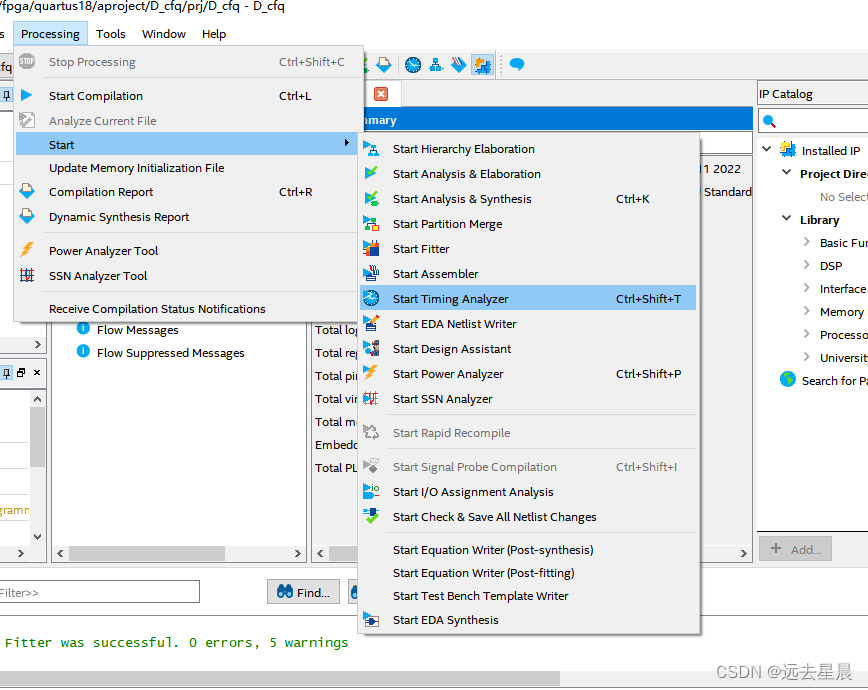This screenshot has height=690, width=868.
Task: Expand the University Program library category
Action: (807, 357)
